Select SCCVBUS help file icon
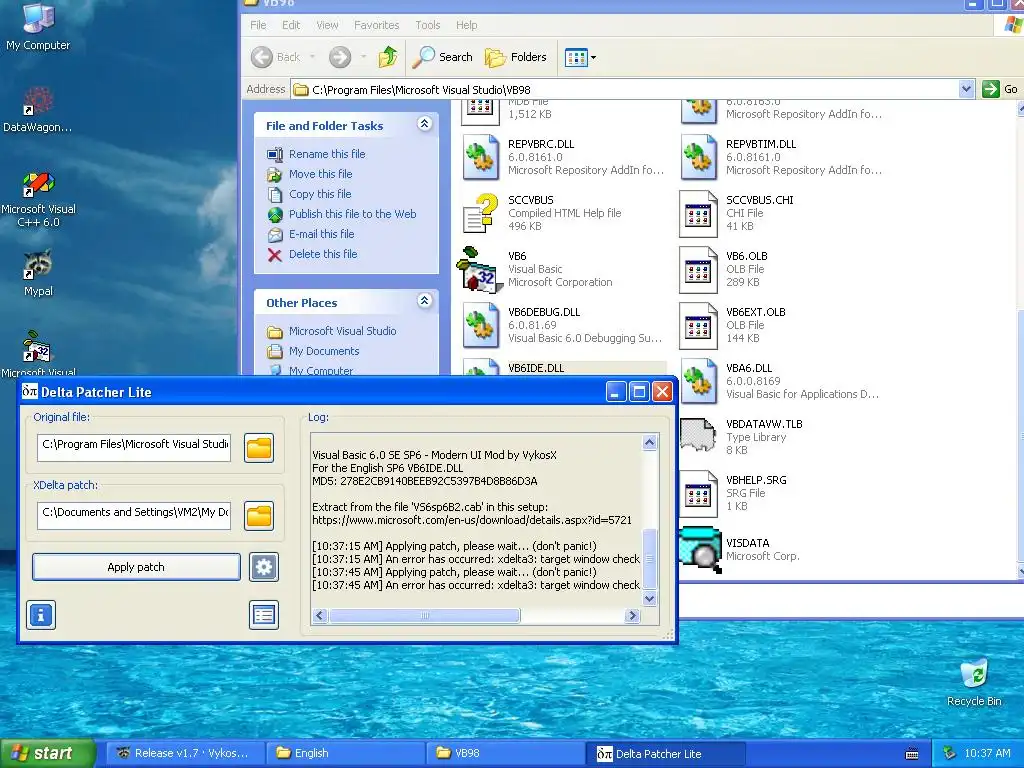The width and height of the screenshot is (1024, 768). (481, 214)
